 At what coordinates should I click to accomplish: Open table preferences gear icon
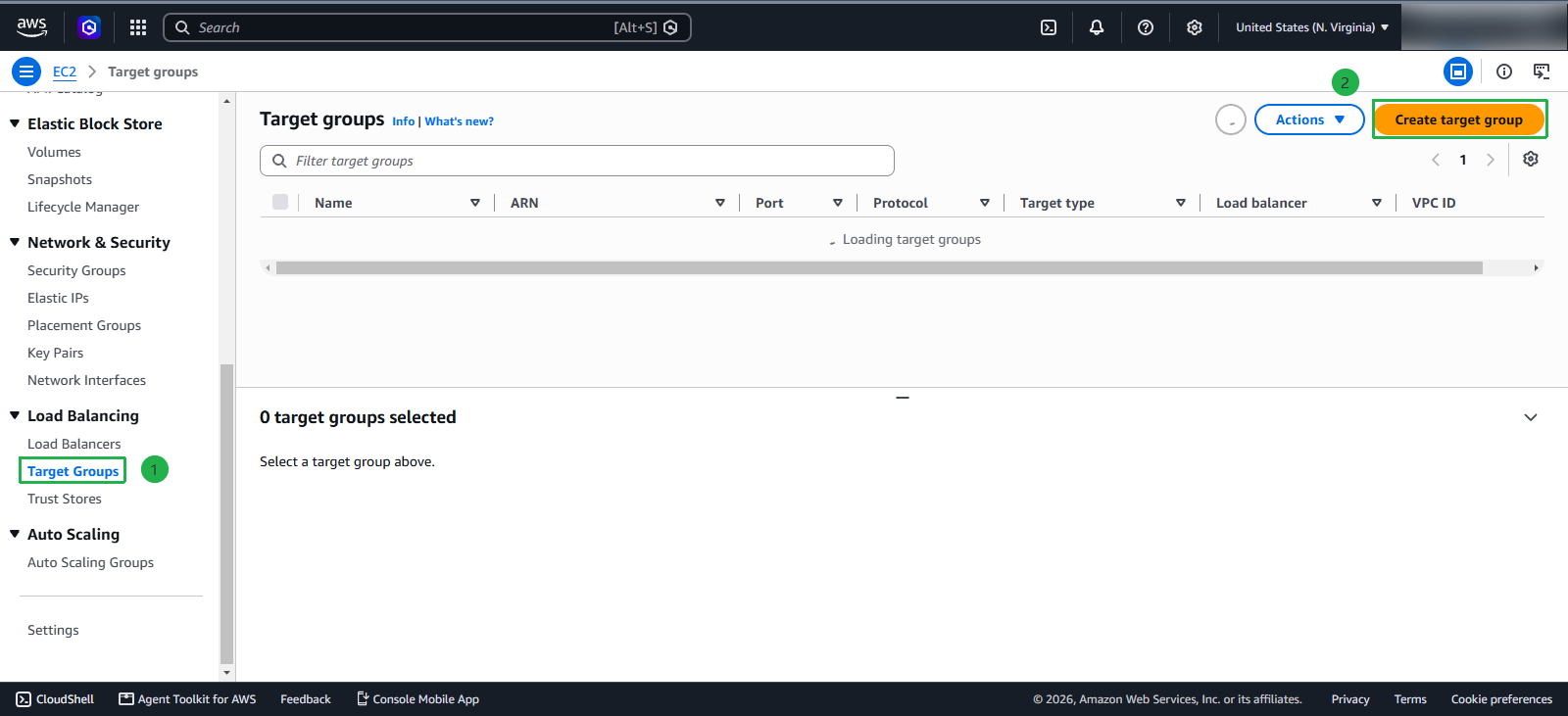tap(1531, 159)
